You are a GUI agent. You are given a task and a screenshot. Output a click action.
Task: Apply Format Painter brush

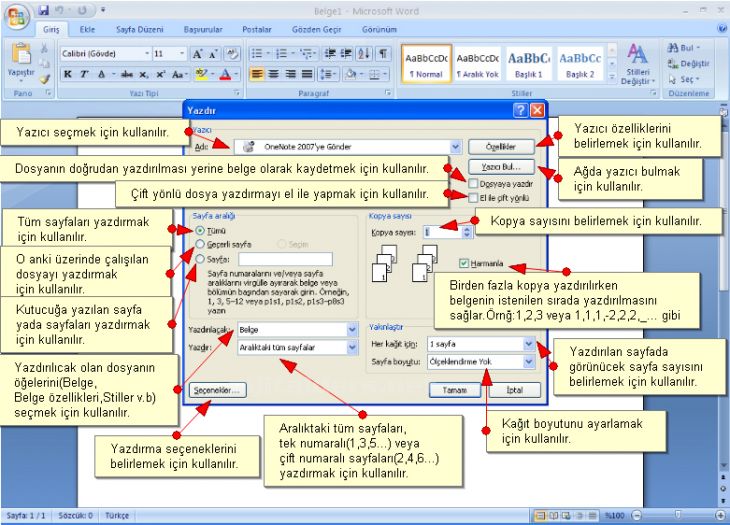(x=44, y=79)
